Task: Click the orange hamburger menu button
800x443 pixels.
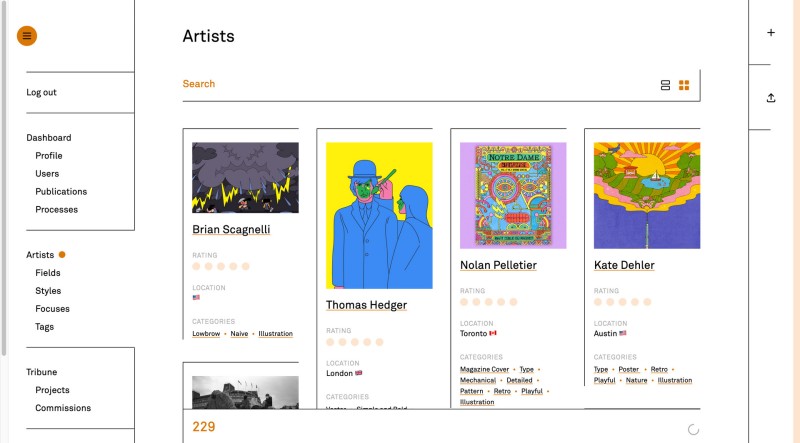Action: tap(27, 36)
